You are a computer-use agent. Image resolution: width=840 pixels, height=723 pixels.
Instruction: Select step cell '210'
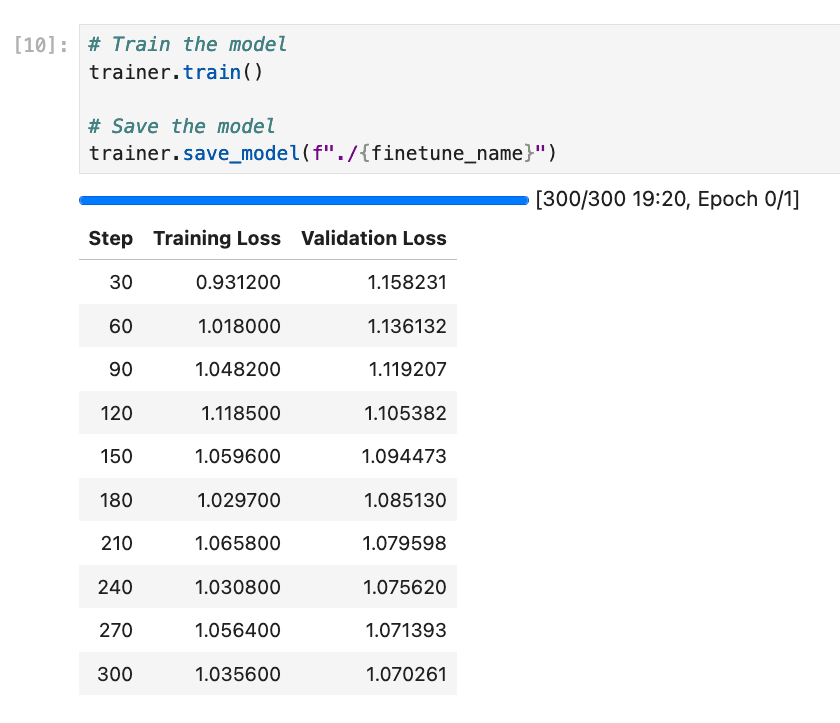[x=117, y=544]
